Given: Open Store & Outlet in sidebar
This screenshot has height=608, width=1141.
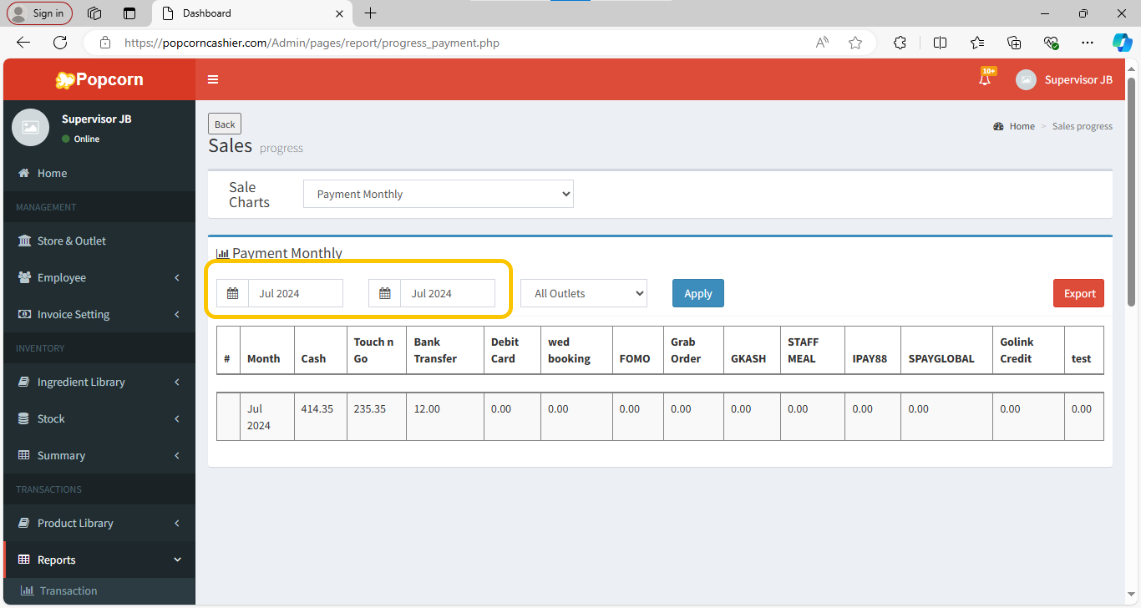Looking at the screenshot, I should click(99, 241).
